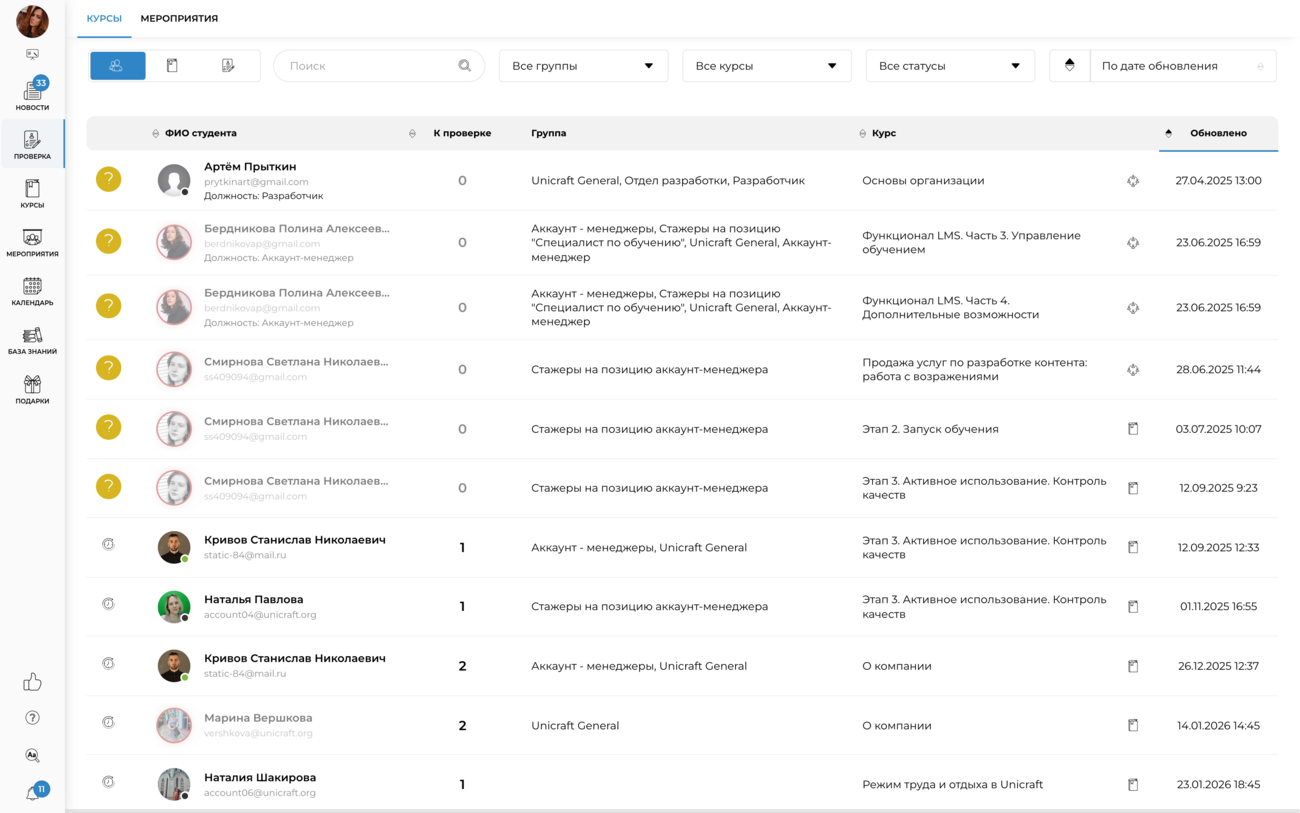Click the Aa text search icon
Screen dimensions: 1300x813
(32, 755)
